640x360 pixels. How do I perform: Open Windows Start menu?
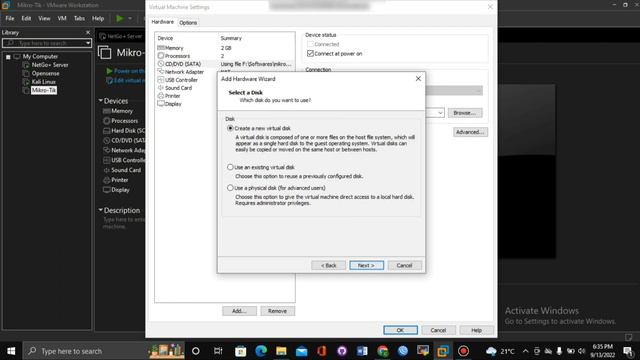(x=11, y=351)
